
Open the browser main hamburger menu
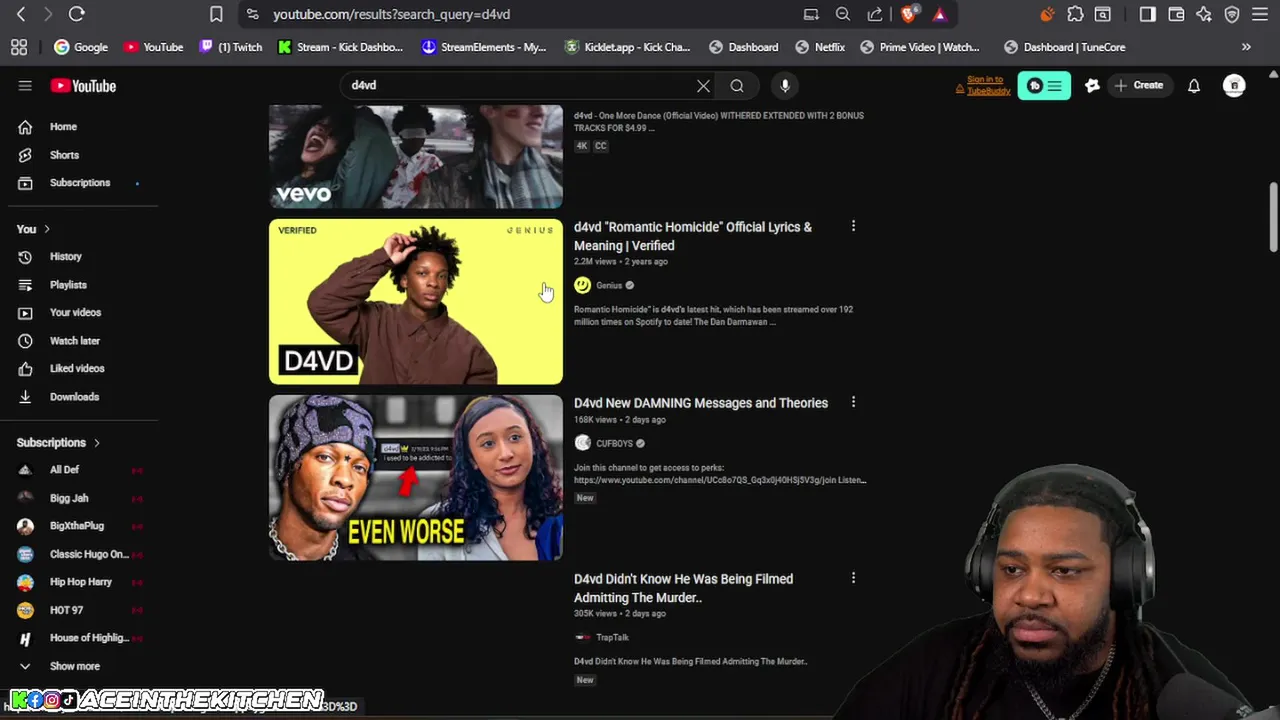click(x=1260, y=14)
